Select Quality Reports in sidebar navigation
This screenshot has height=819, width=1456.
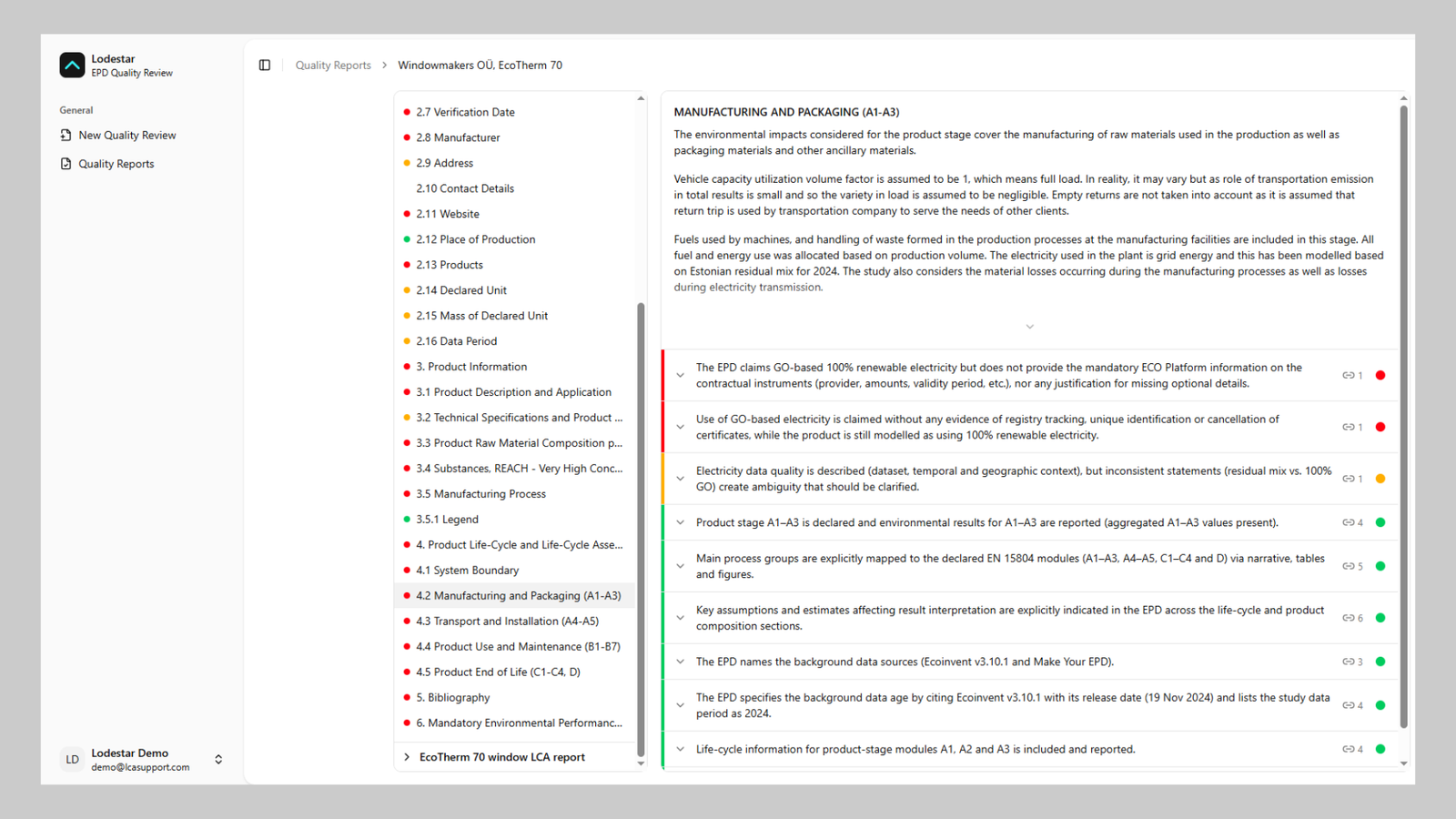click(x=116, y=163)
